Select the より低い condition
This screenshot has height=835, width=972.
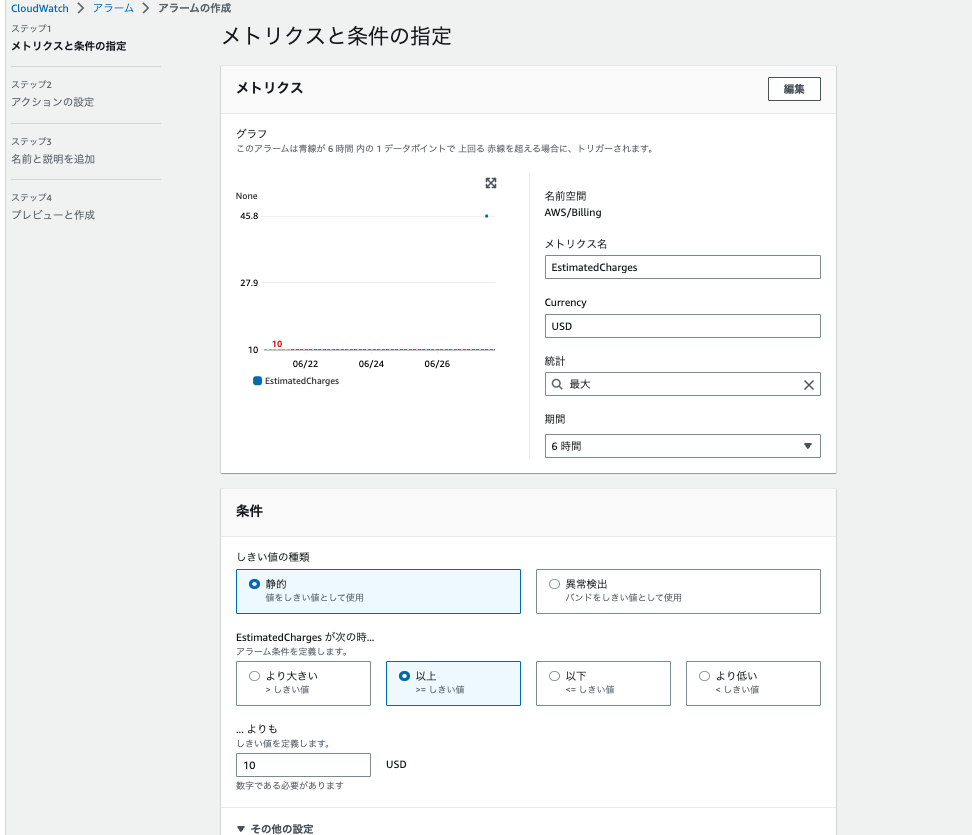[x=704, y=675]
